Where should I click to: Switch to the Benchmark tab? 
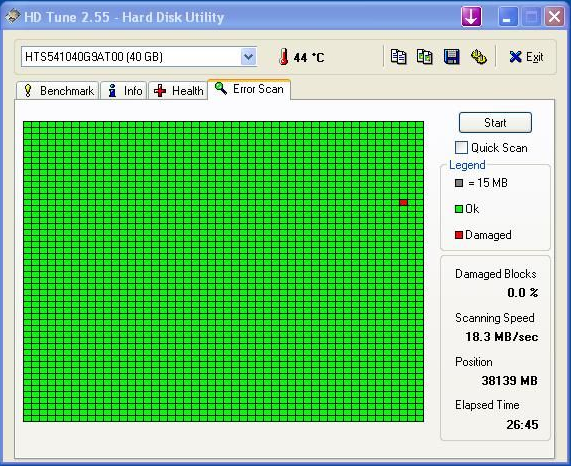click(x=58, y=90)
